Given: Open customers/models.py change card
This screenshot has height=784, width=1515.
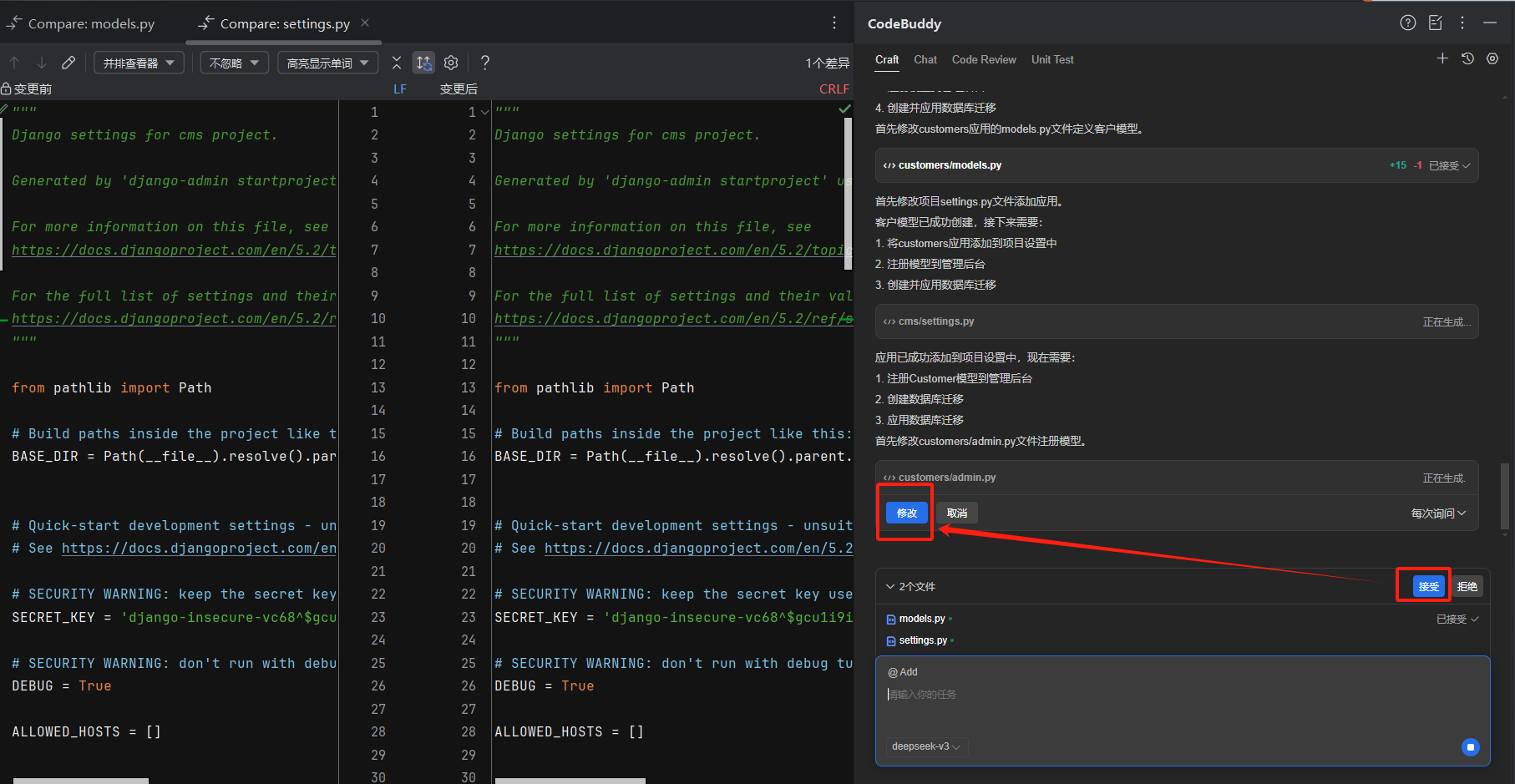Looking at the screenshot, I should point(1177,165).
